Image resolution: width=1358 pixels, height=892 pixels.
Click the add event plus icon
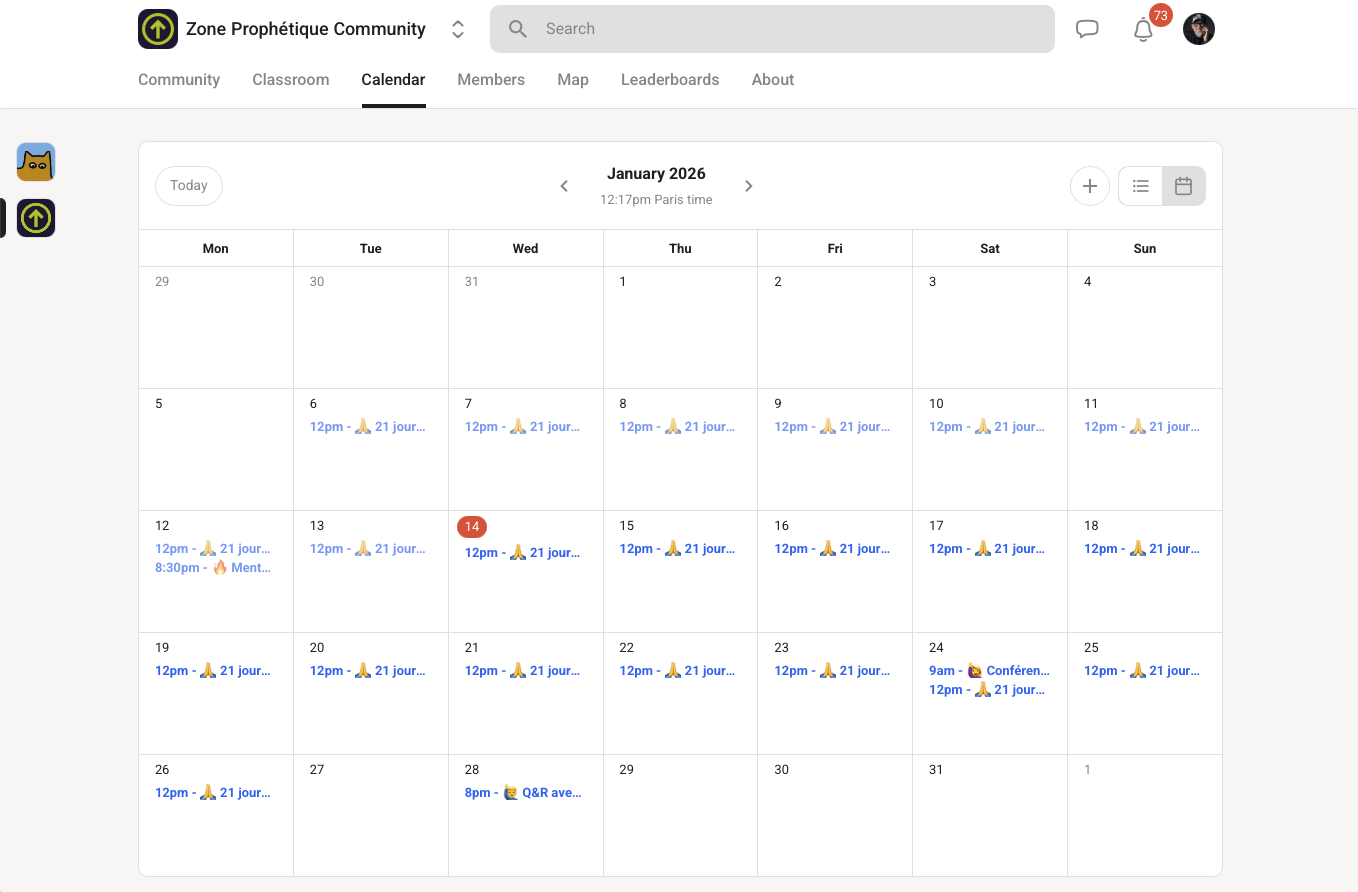pyautogui.click(x=1089, y=186)
